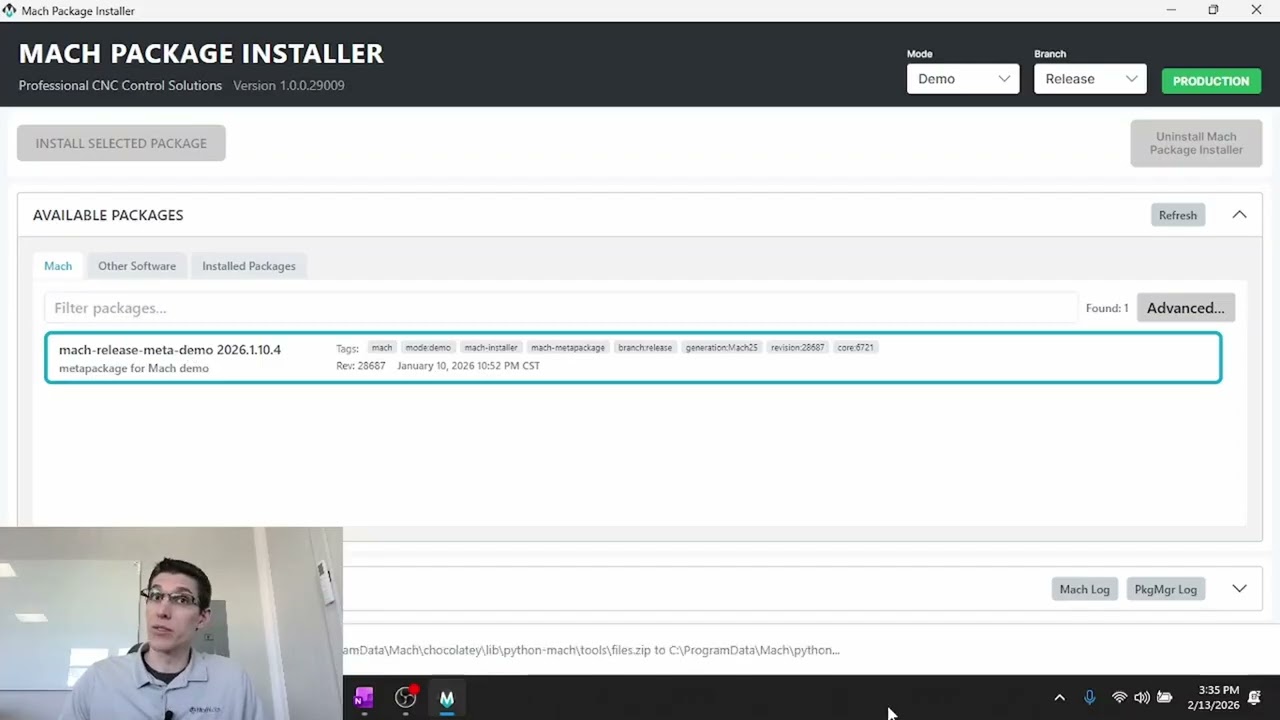Click the battery tray icon
This screenshot has height=720, width=1280.
1165,698
